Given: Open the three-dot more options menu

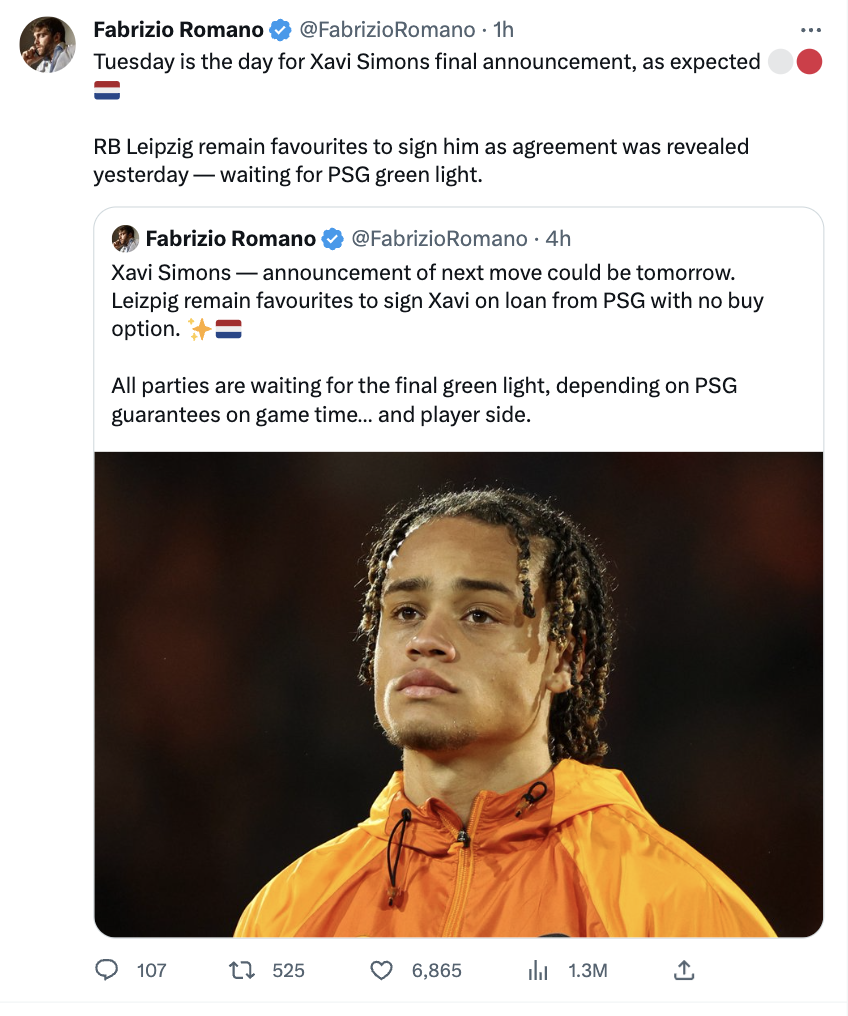Looking at the screenshot, I should [x=811, y=29].
